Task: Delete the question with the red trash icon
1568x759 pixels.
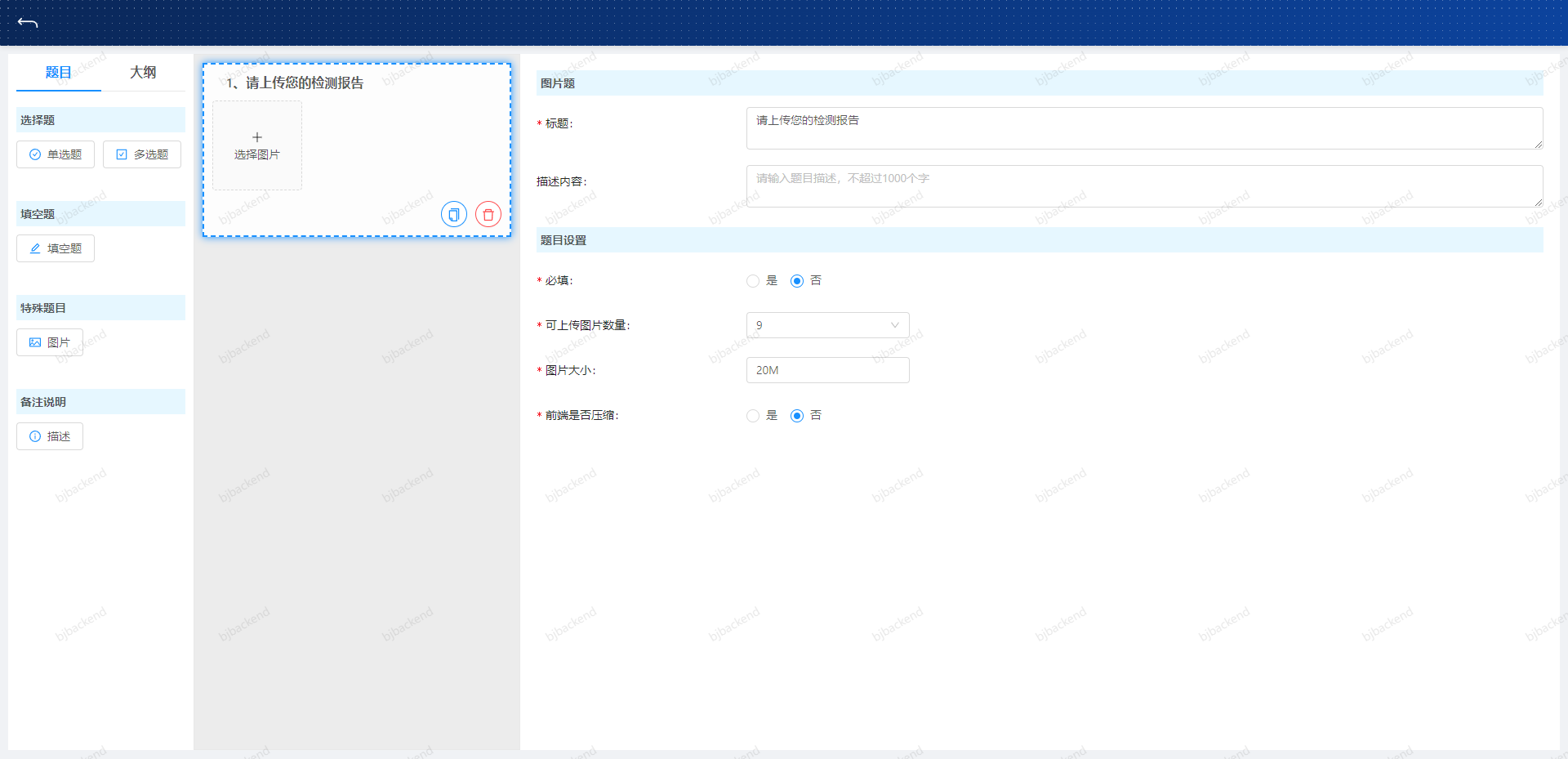Action: pos(488,215)
